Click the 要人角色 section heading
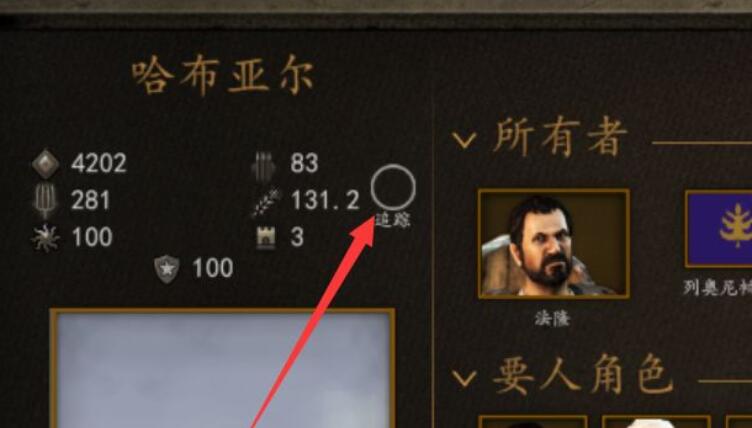 pos(582,375)
